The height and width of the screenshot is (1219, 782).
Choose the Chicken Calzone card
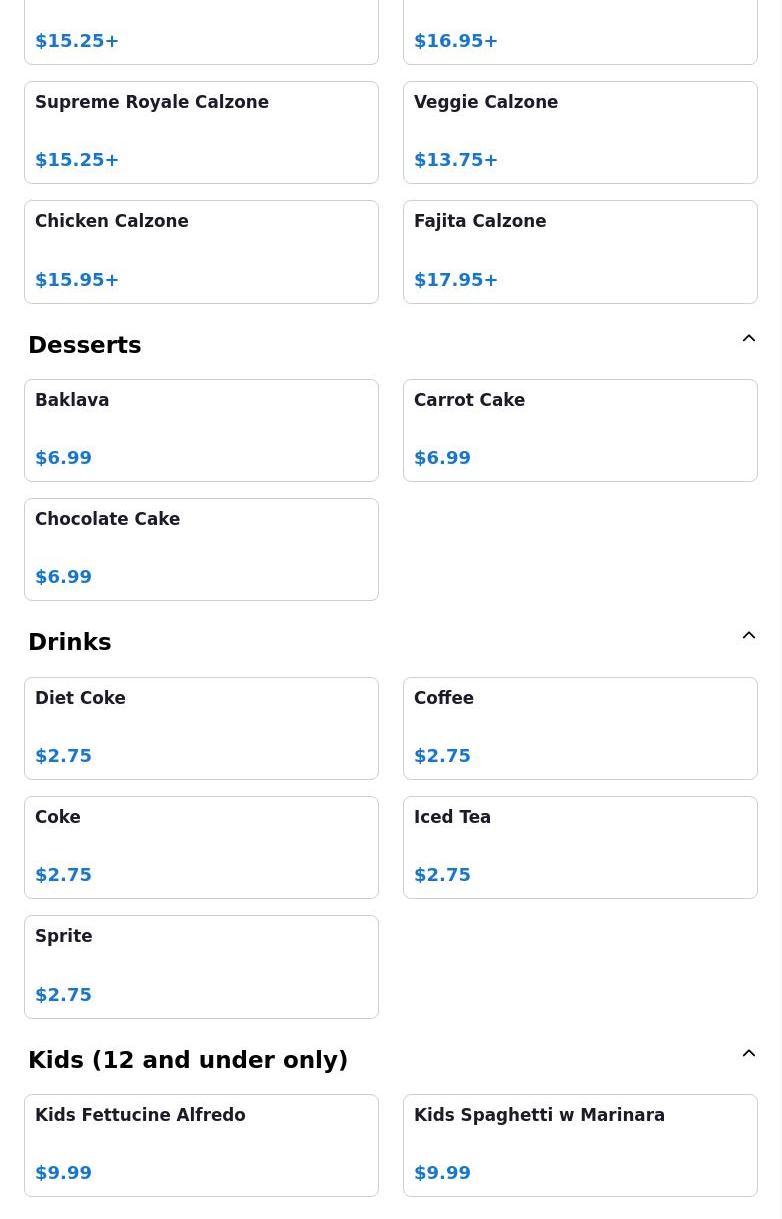tap(201, 252)
